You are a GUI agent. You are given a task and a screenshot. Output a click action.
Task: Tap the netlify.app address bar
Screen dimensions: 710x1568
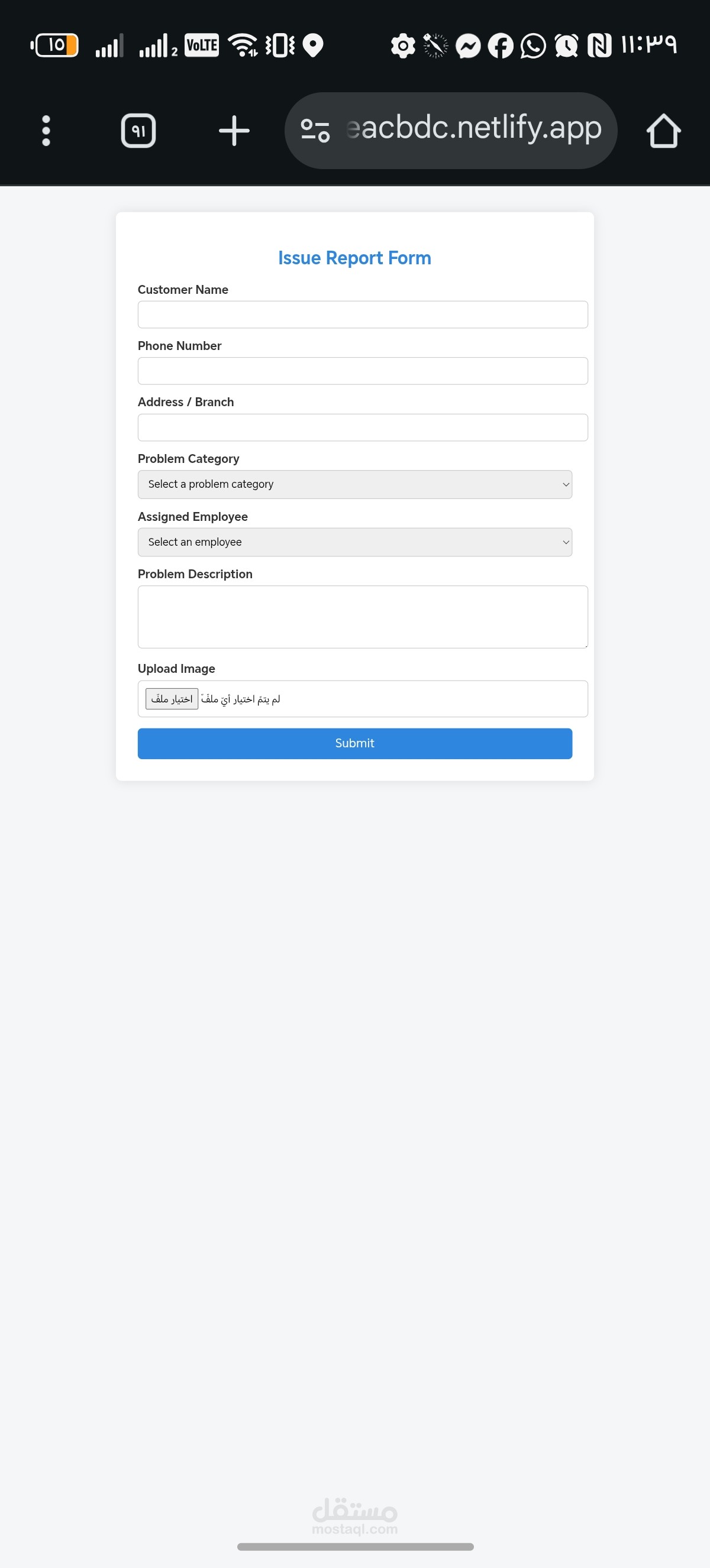click(x=474, y=129)
